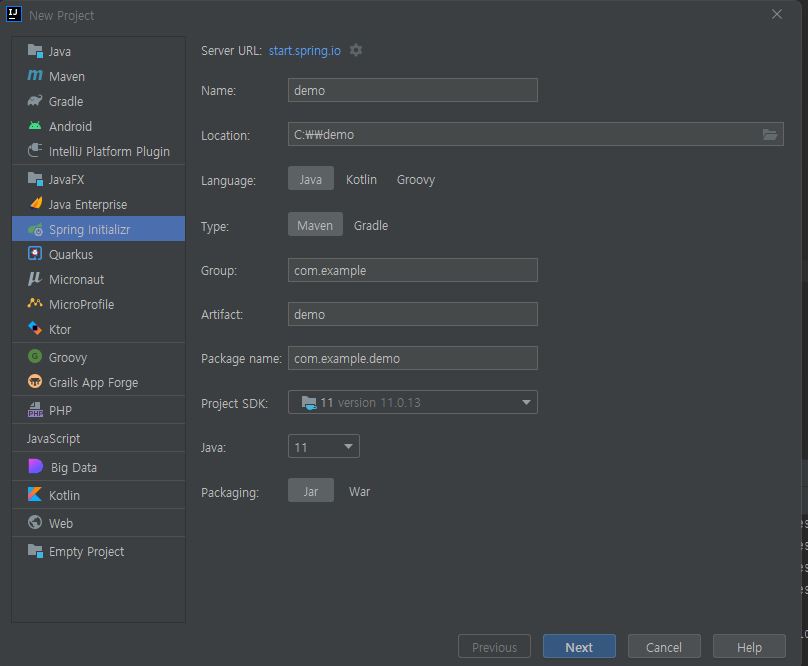Viewport: 808px width, 666px height.
Task: Select Java Enterprise label in list
Action: pyautogui.click(x=88, y=205)
